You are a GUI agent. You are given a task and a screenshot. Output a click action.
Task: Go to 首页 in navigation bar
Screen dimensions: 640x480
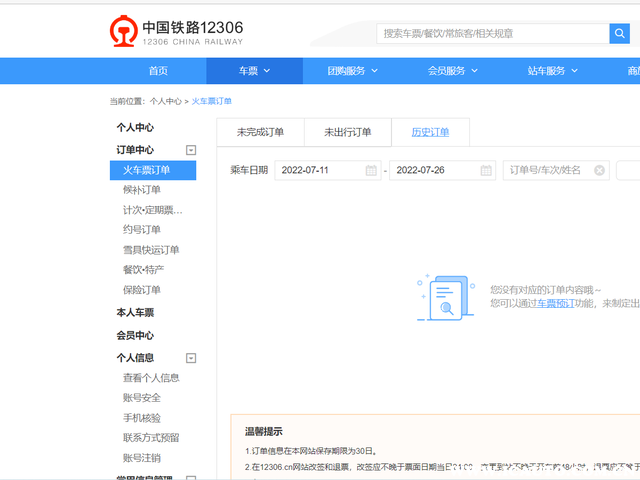tap(158, 71)
